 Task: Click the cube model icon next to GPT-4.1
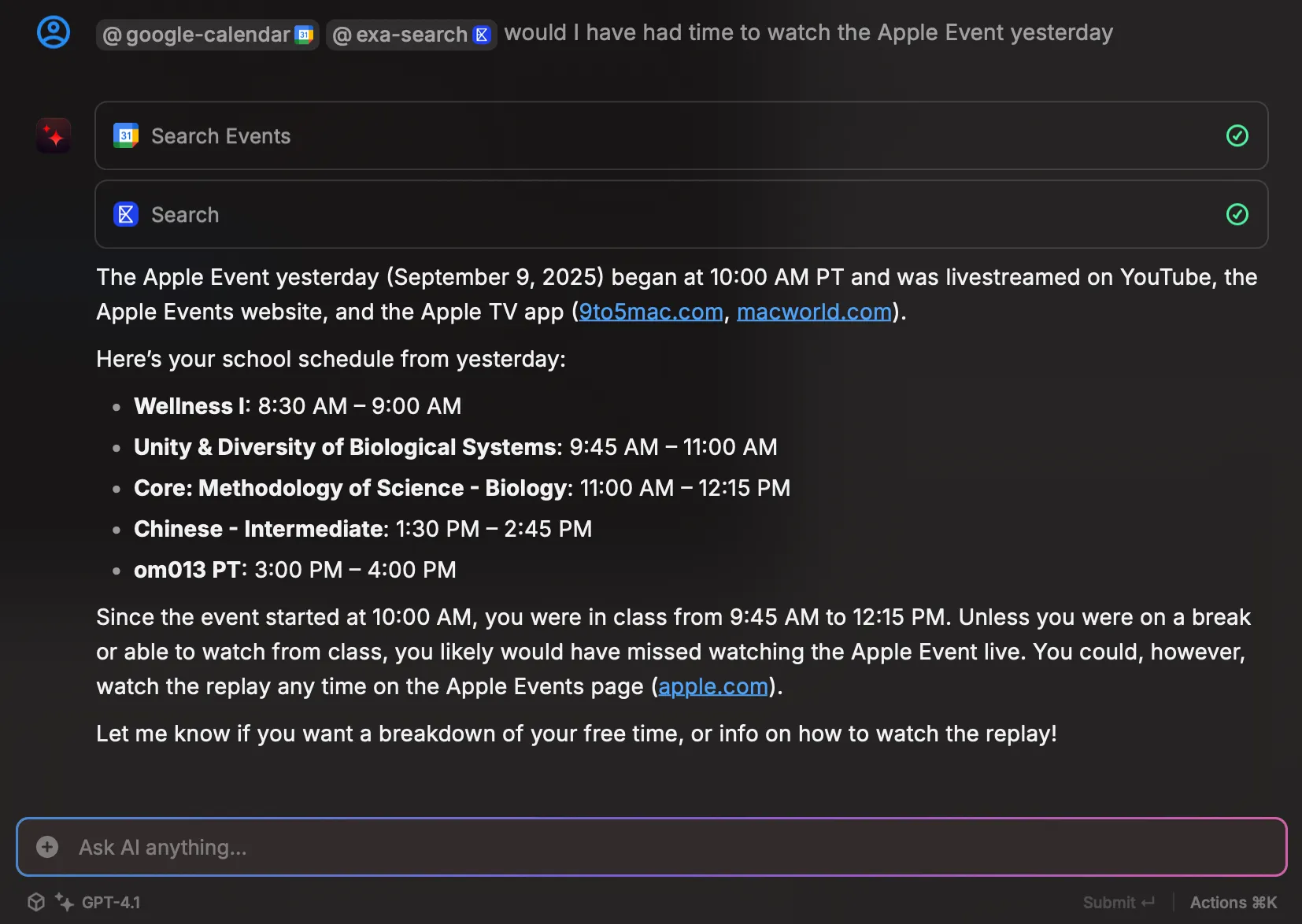point(35,902)
